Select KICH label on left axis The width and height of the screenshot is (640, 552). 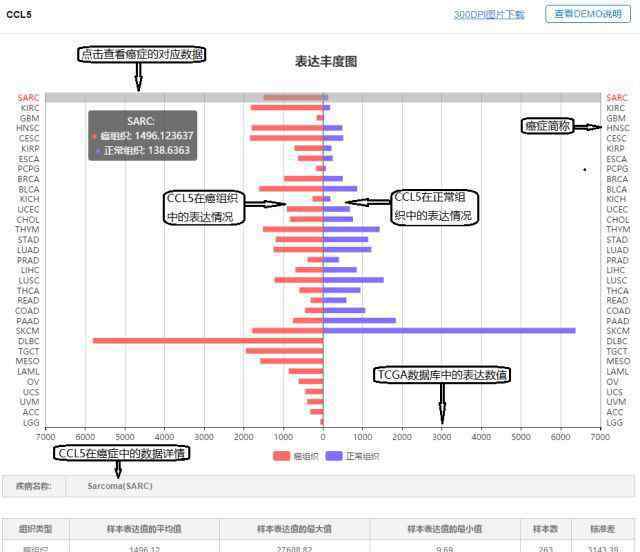click(x=30, y=199)
